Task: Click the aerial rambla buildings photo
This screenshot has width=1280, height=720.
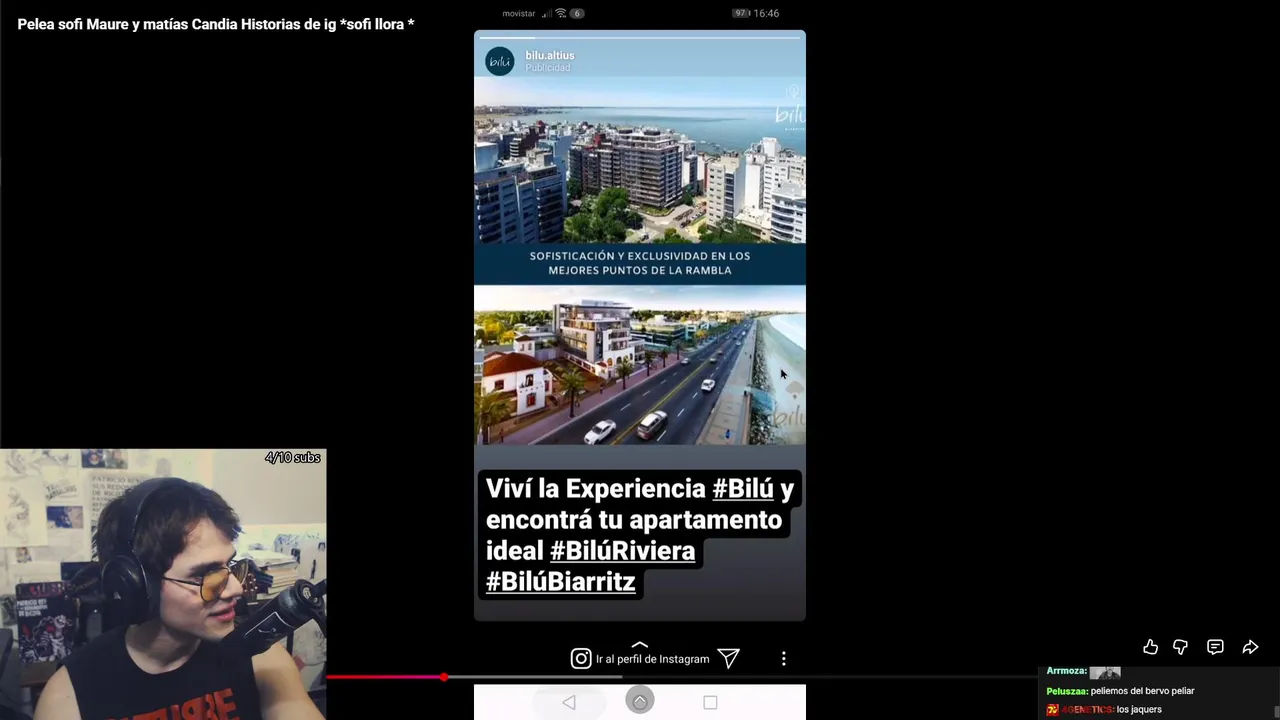Action: (x=640, y=160)
